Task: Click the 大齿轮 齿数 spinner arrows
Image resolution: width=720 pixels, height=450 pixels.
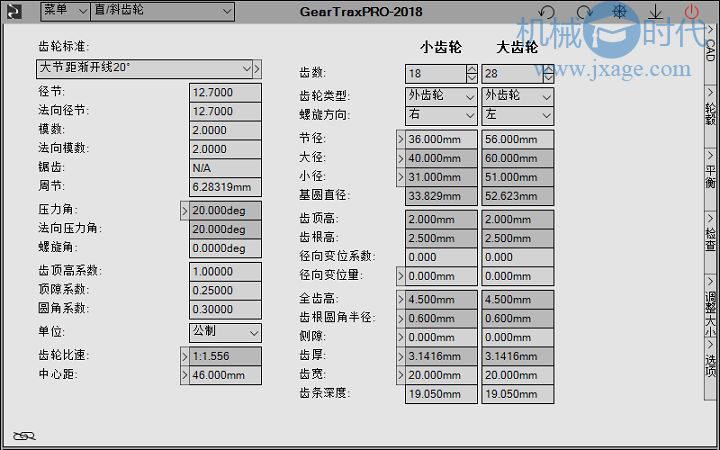Action: click(x=548, y=73)
